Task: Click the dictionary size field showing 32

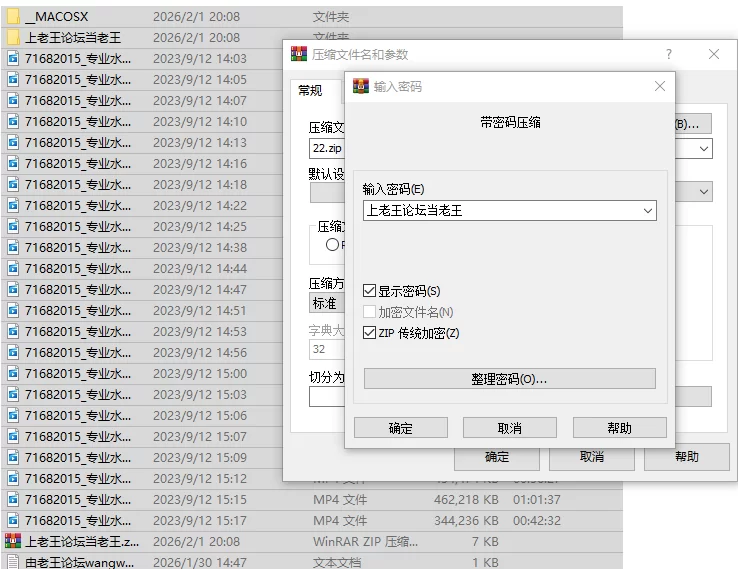Action: pyautogui.click(x=327, y=349)
